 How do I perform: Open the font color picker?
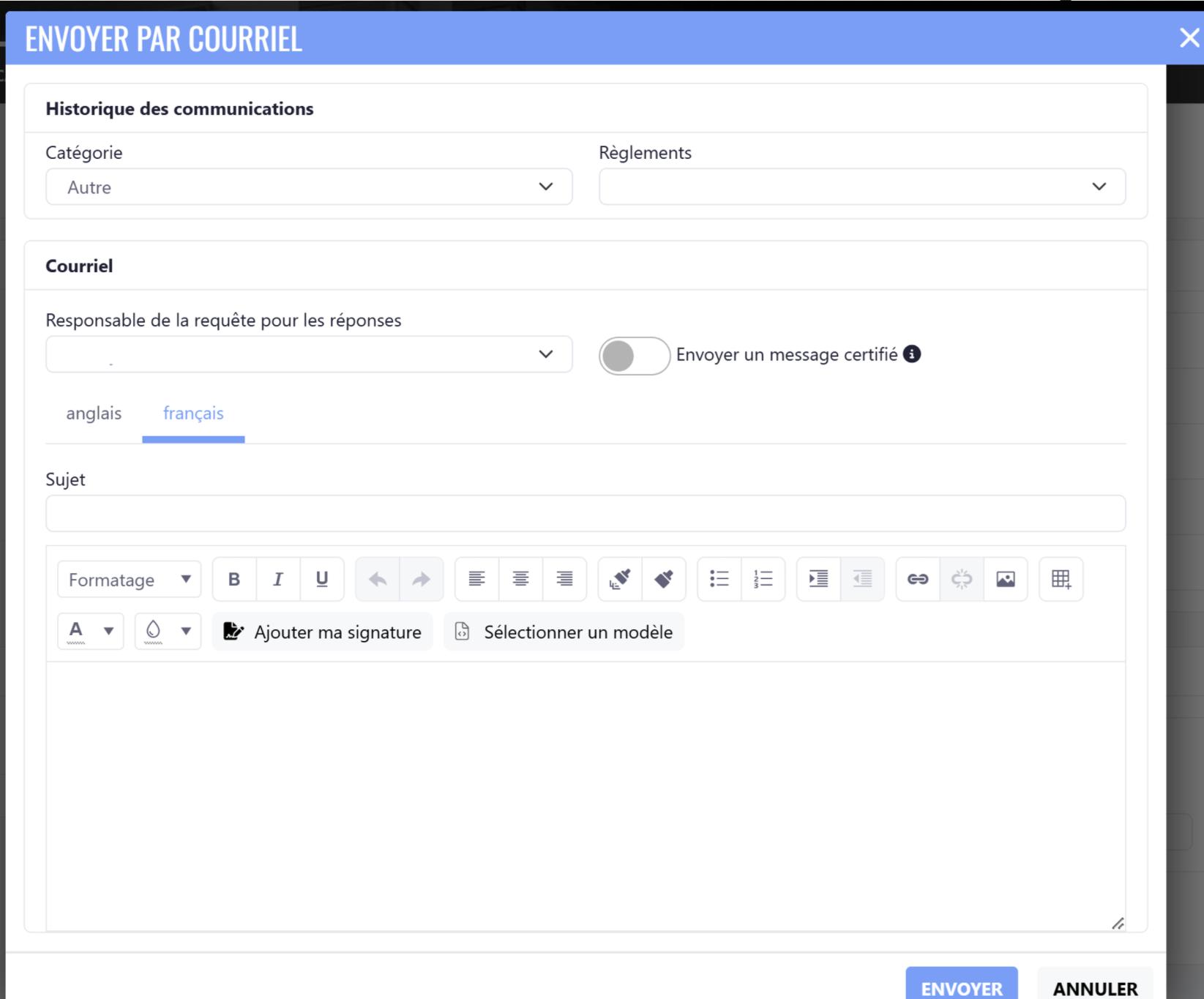pyautogui.click(x=91, y=631)
